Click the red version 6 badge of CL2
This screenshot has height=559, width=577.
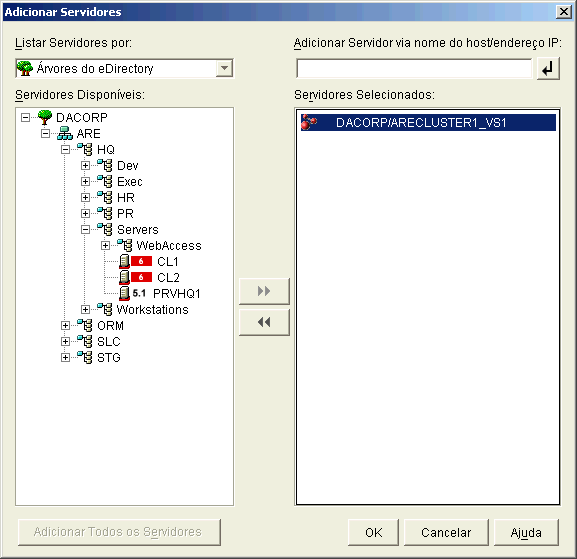[x=141, y=277]
